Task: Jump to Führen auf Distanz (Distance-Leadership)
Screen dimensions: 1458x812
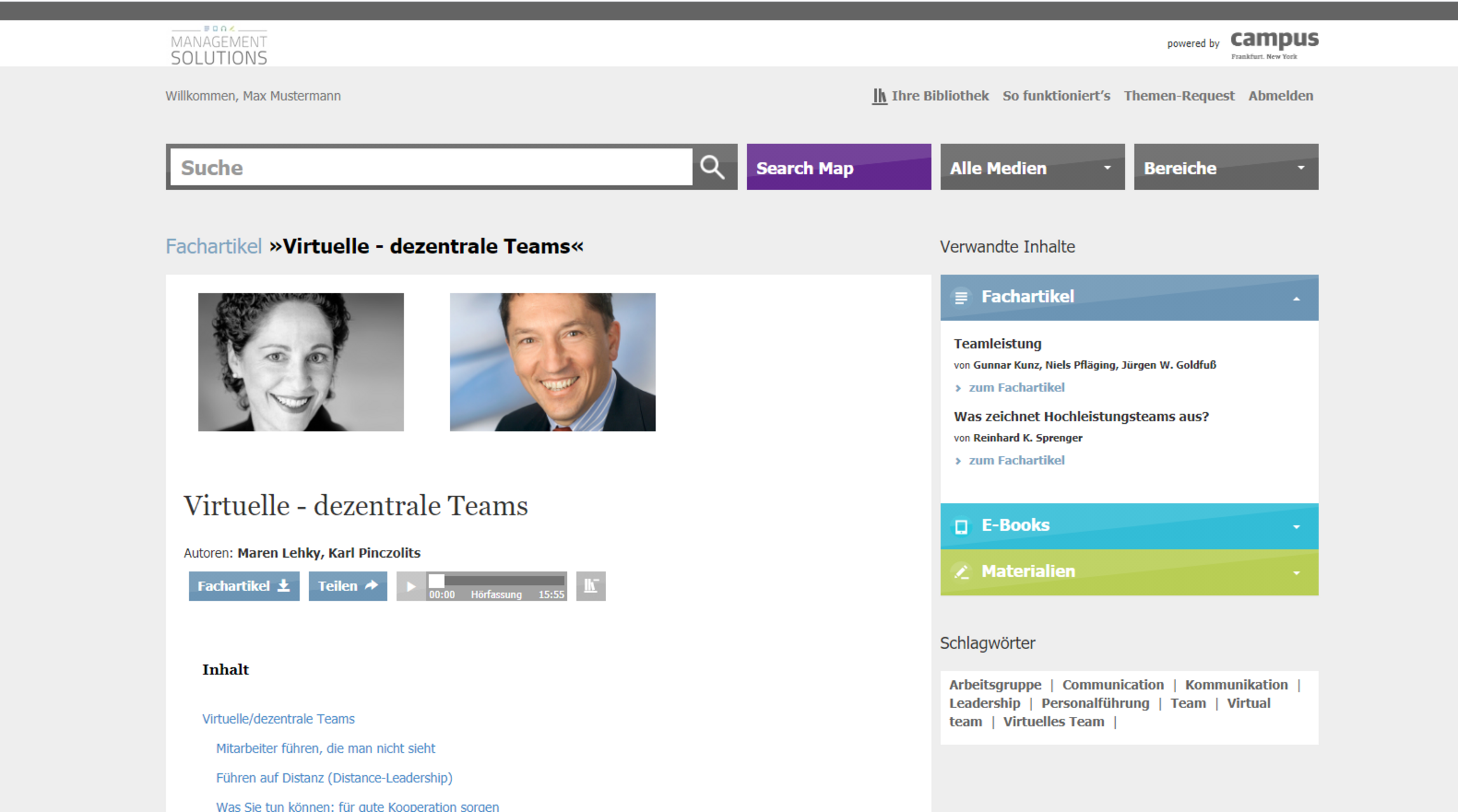Action: 334,778
